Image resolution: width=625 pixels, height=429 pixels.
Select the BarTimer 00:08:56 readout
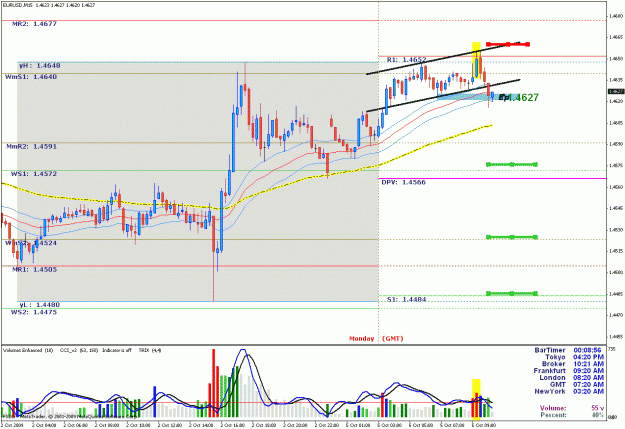(568, 350)
